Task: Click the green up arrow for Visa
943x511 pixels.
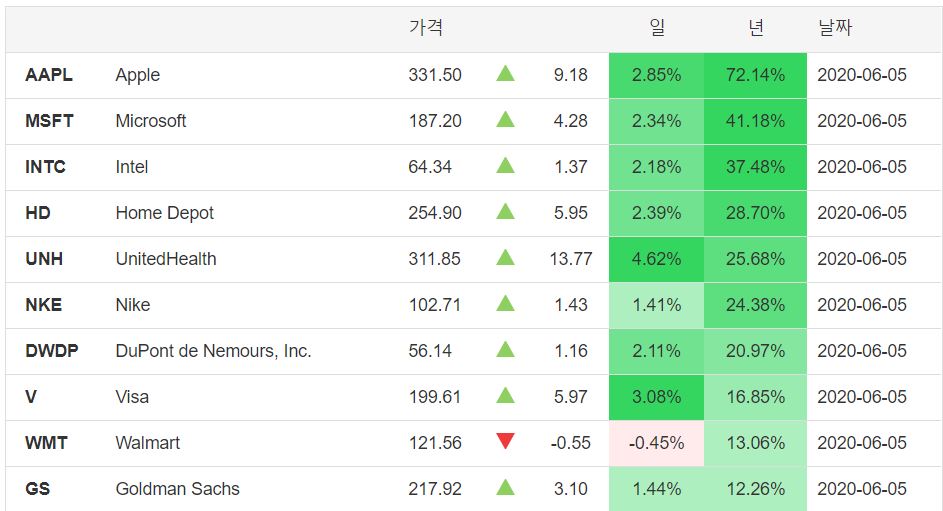Action: [505, 395]
